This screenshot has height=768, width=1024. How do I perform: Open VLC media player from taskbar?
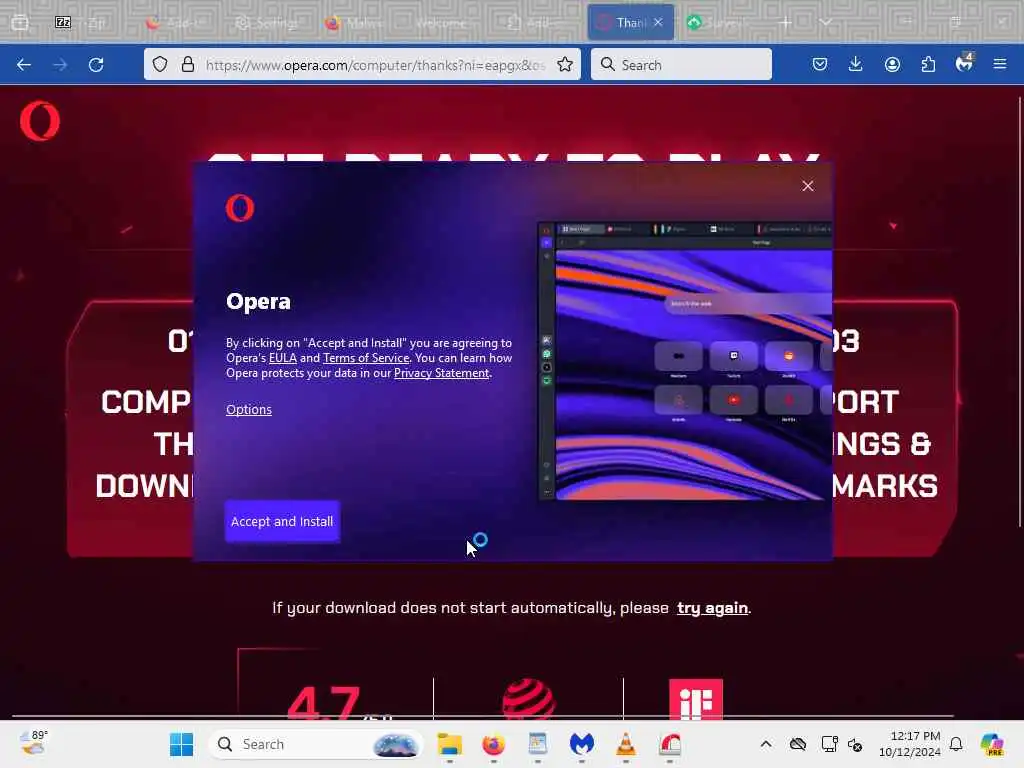(x=625, y=744)
